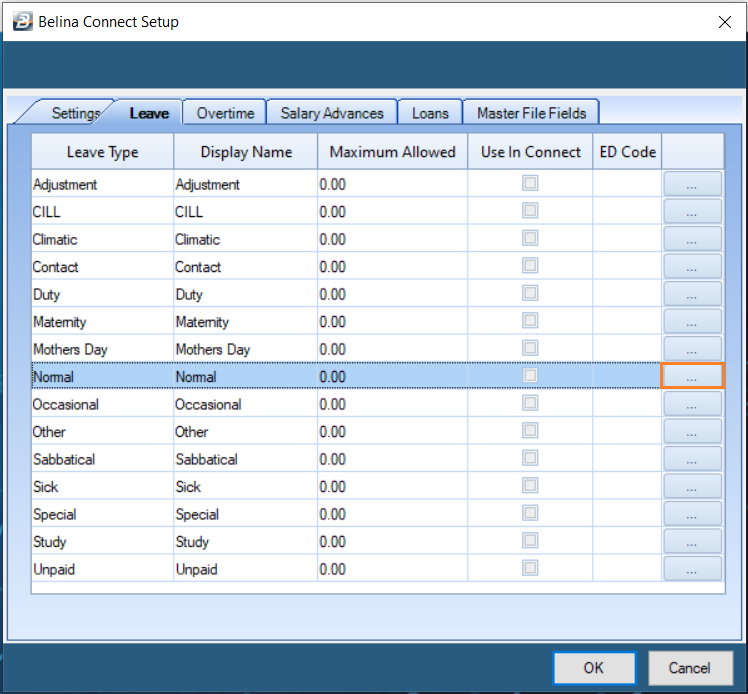Edit Display Name cell for Mothers Day
Image resolution: width=748 pixels, height=694 pixels.
(x=246, y=349)
